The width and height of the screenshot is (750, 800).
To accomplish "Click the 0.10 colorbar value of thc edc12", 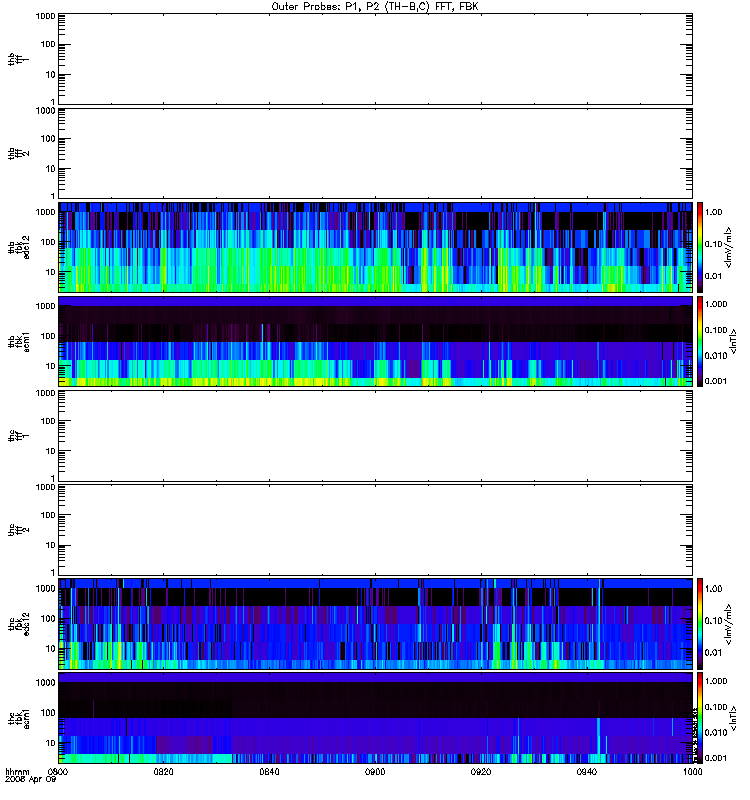I will click(713, 620).
